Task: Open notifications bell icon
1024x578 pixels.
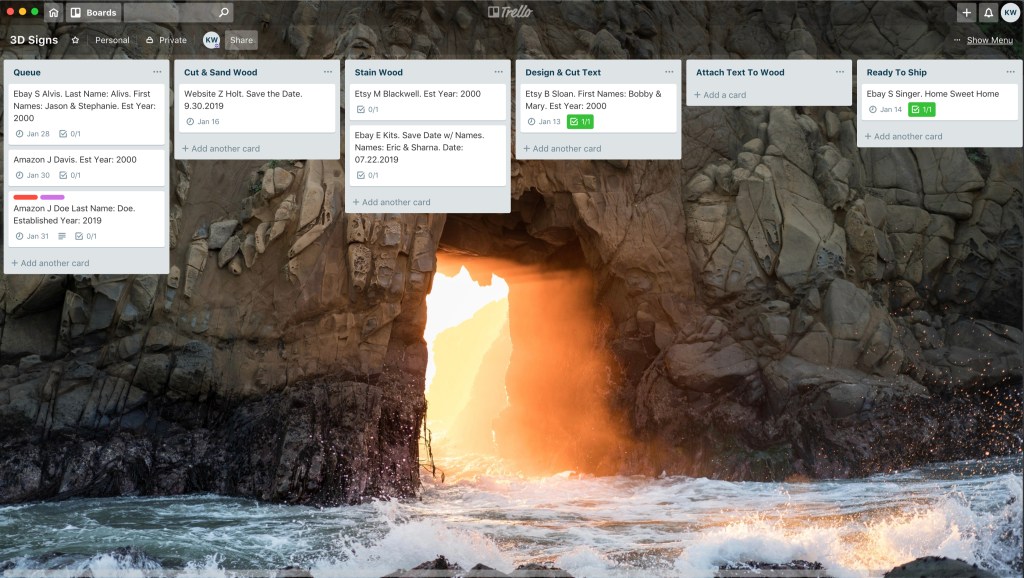Action: click(988, 13)
